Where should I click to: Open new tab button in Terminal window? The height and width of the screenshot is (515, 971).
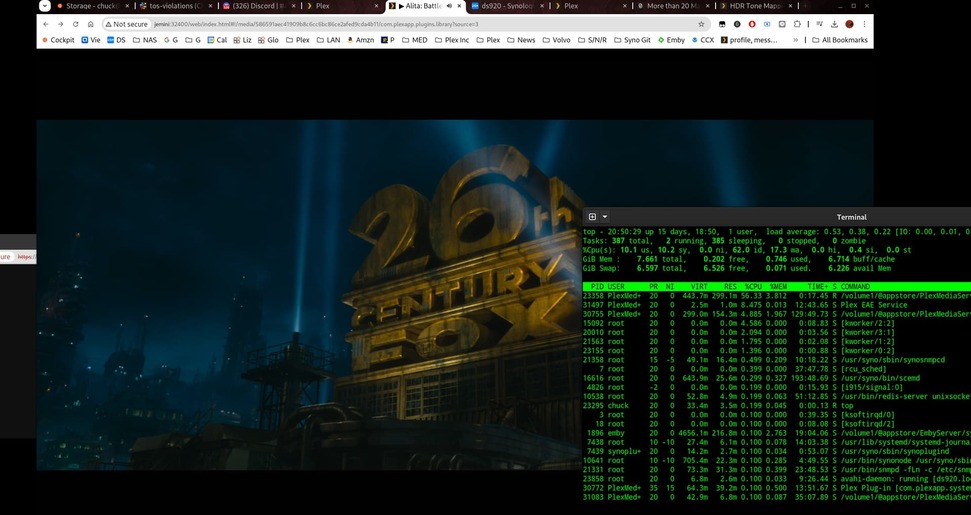coord(592,217)
